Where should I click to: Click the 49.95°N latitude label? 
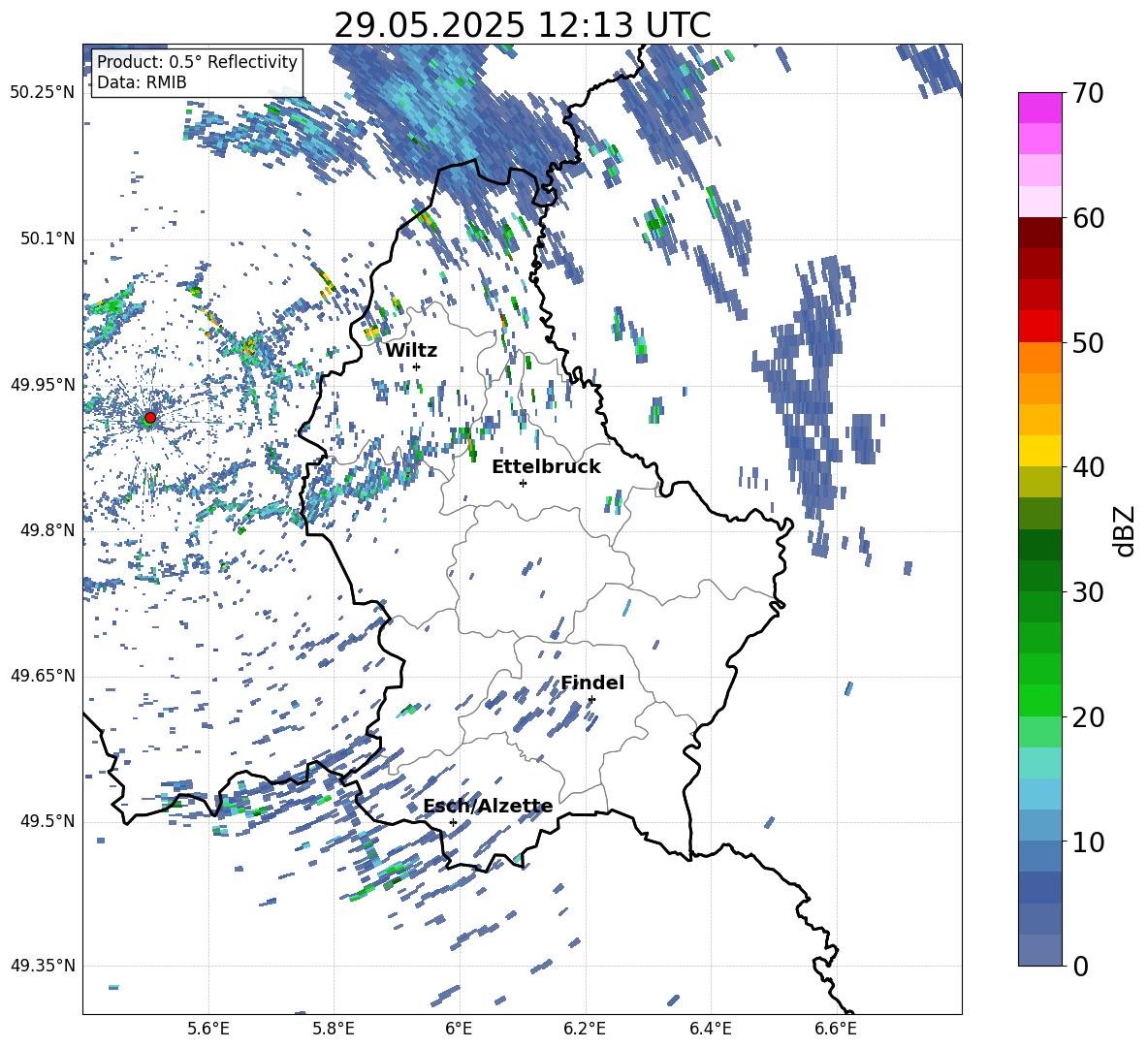44,385
